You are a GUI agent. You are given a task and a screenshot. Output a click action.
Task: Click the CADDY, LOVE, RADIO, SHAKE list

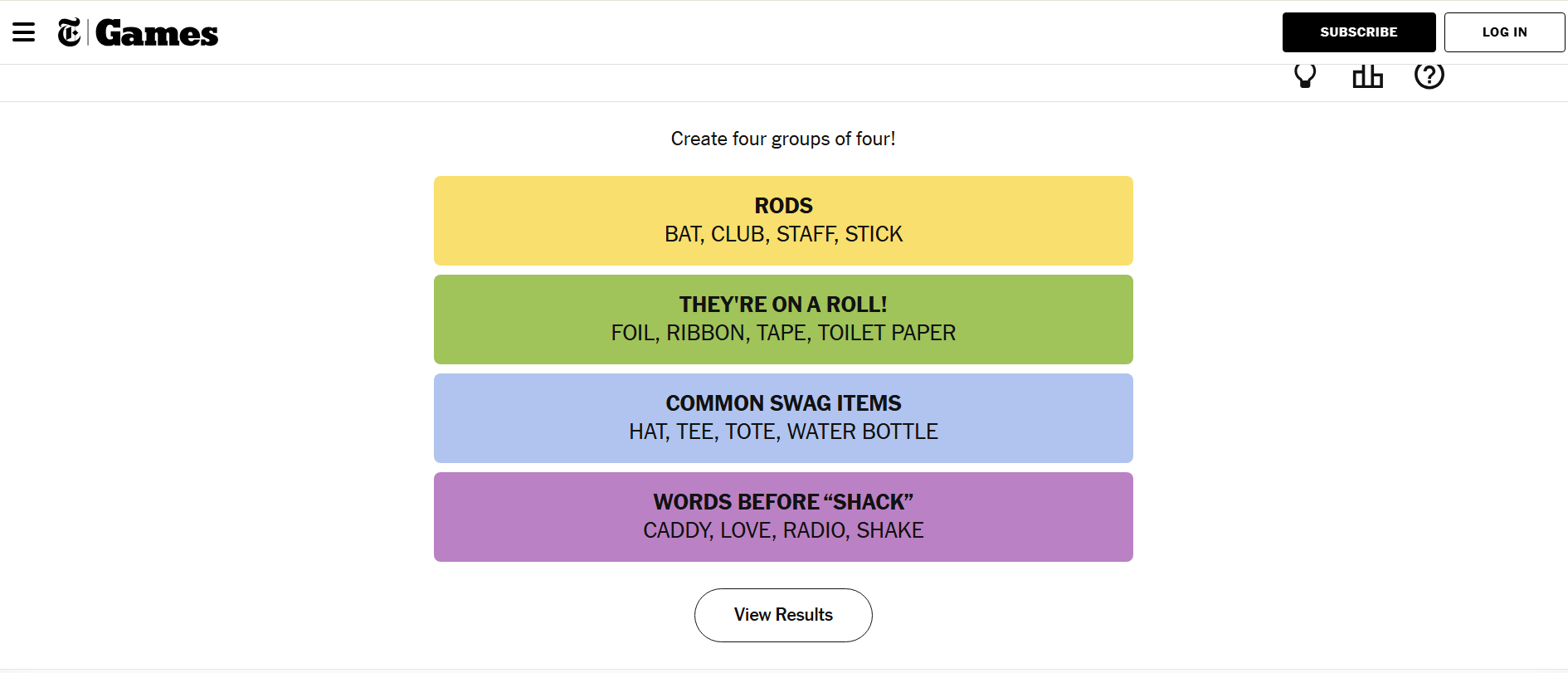(783, 531)
